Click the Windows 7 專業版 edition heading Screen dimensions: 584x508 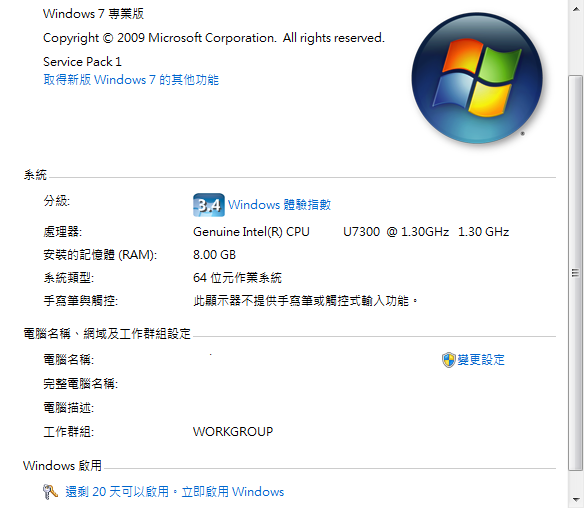click(93, 14)
